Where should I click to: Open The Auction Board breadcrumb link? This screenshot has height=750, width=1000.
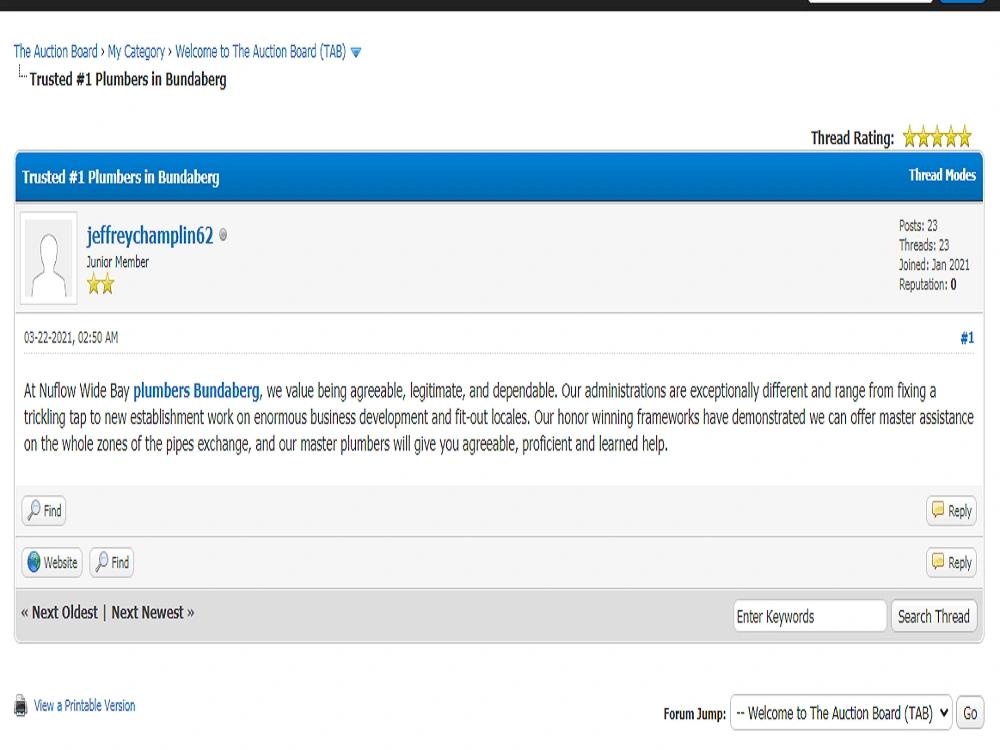pyautogui.click(x=55, y=51)
